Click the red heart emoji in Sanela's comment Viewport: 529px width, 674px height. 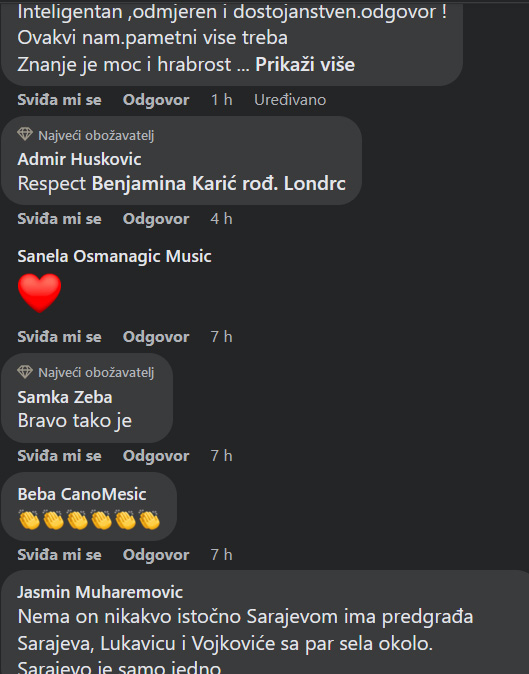click(x=40, y=293)
